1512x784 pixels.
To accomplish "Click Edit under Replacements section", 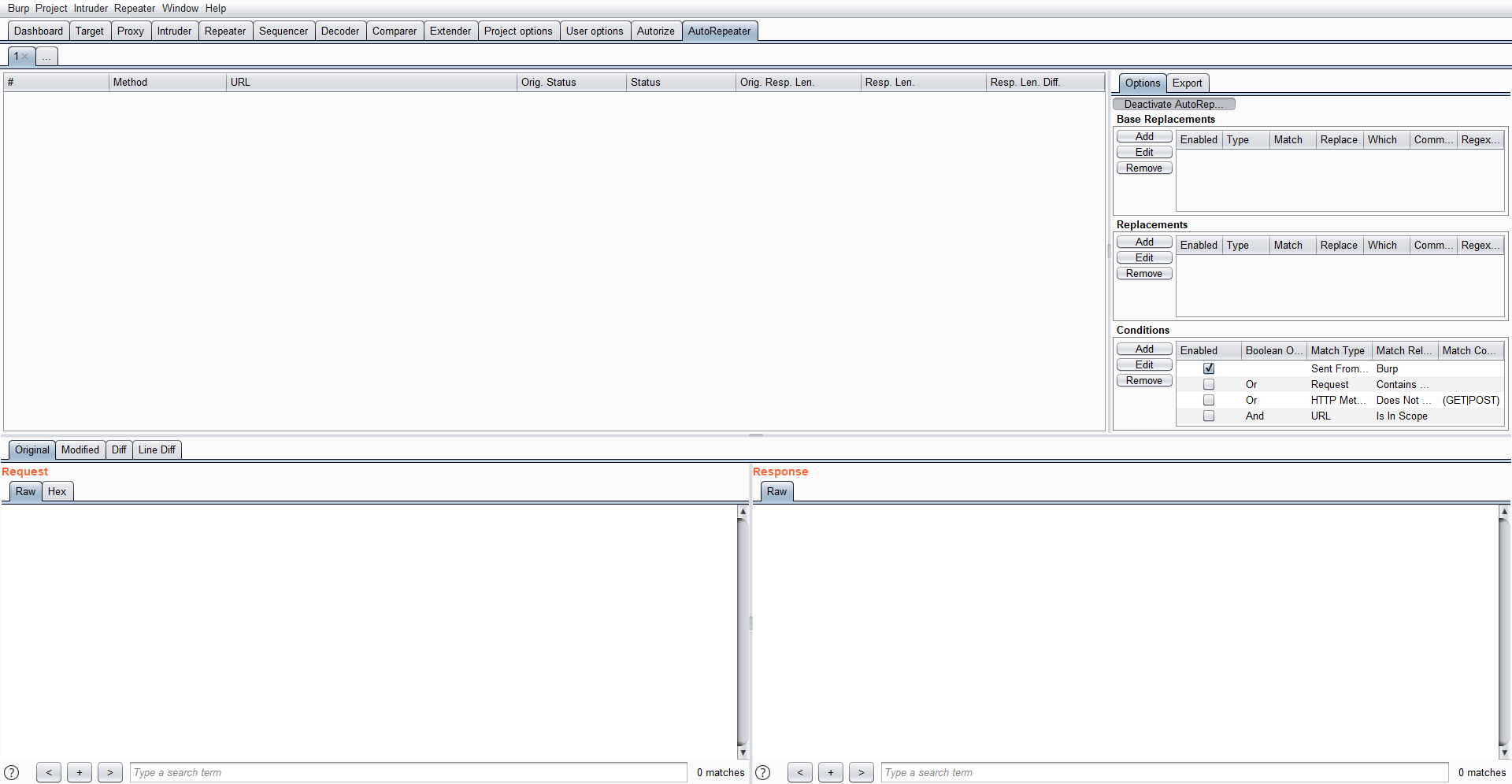I will [1144, 257].
